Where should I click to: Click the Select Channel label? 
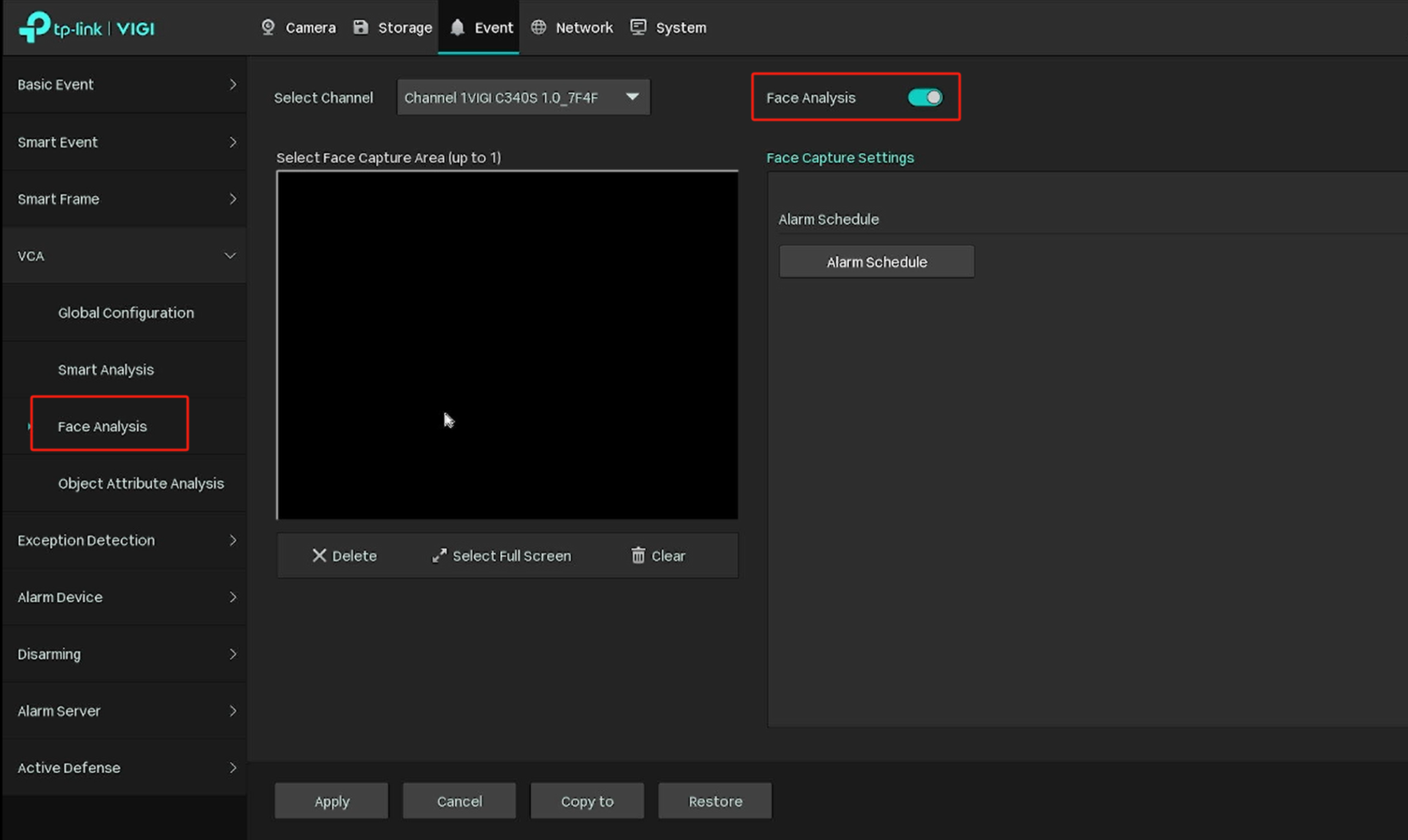tap(324, 98)
